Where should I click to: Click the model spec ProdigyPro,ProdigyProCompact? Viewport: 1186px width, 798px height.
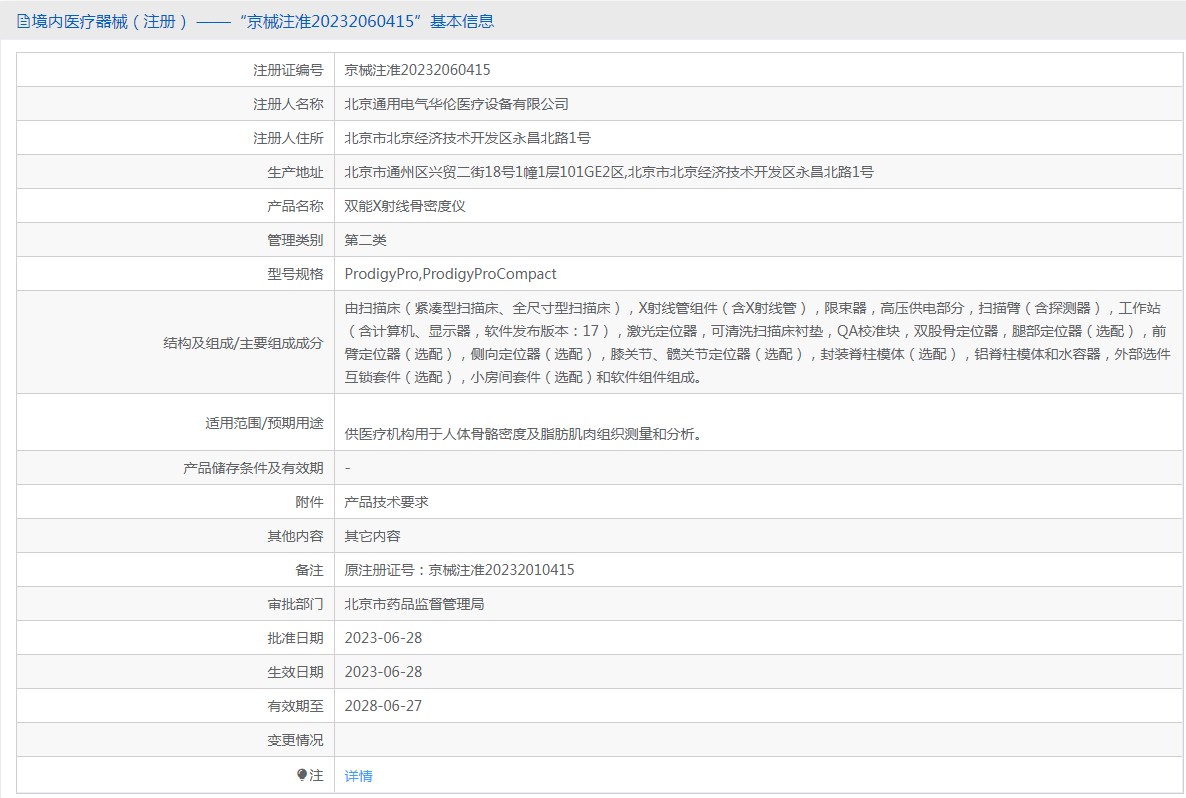click(450, 274)
